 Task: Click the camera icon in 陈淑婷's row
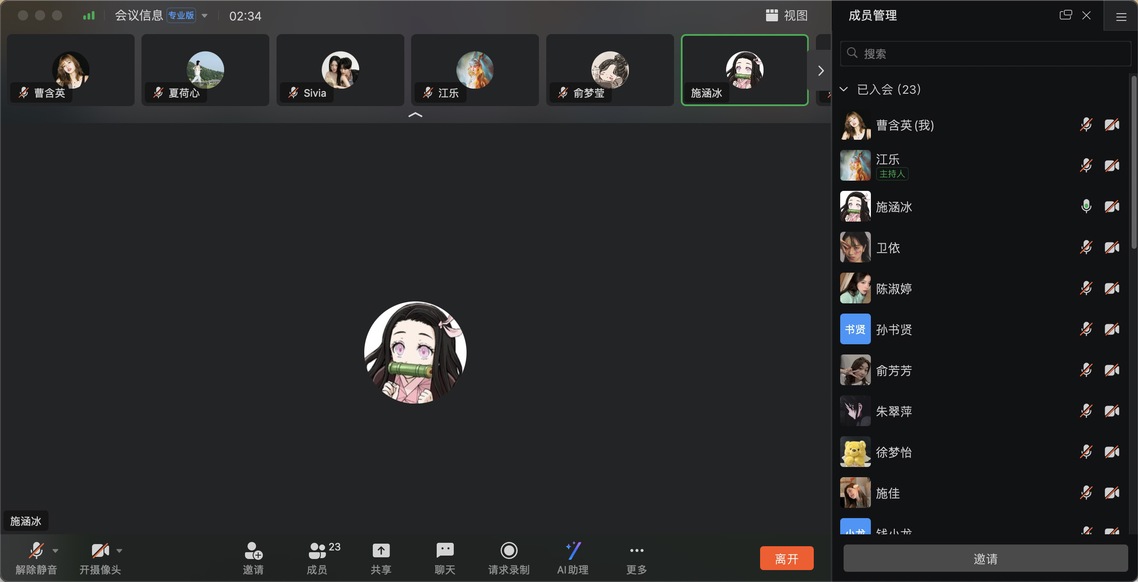pos(1112,288)
